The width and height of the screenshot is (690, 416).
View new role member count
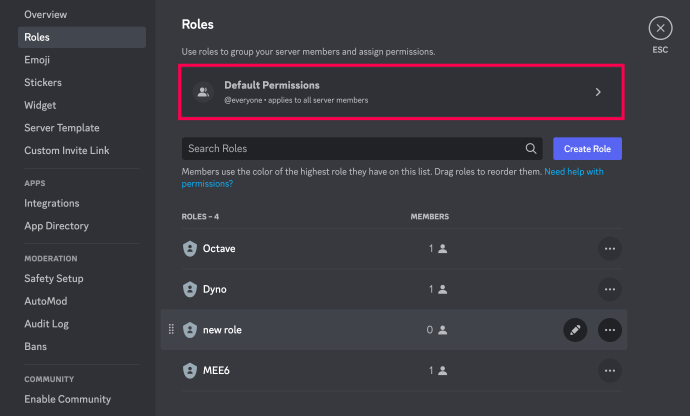pyautogui.click(x=437, y=330)
